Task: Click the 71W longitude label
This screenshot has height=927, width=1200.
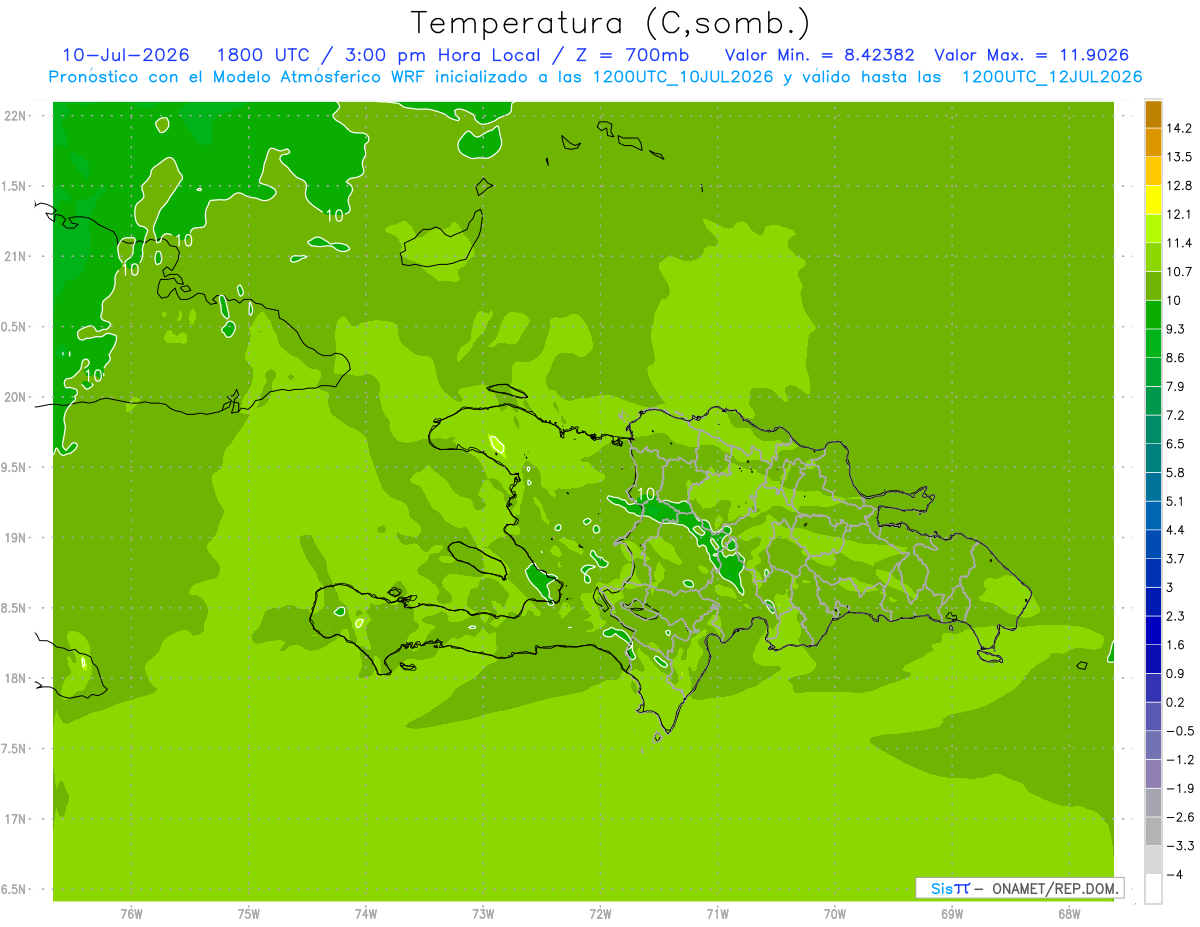Action: pos(717,914)
